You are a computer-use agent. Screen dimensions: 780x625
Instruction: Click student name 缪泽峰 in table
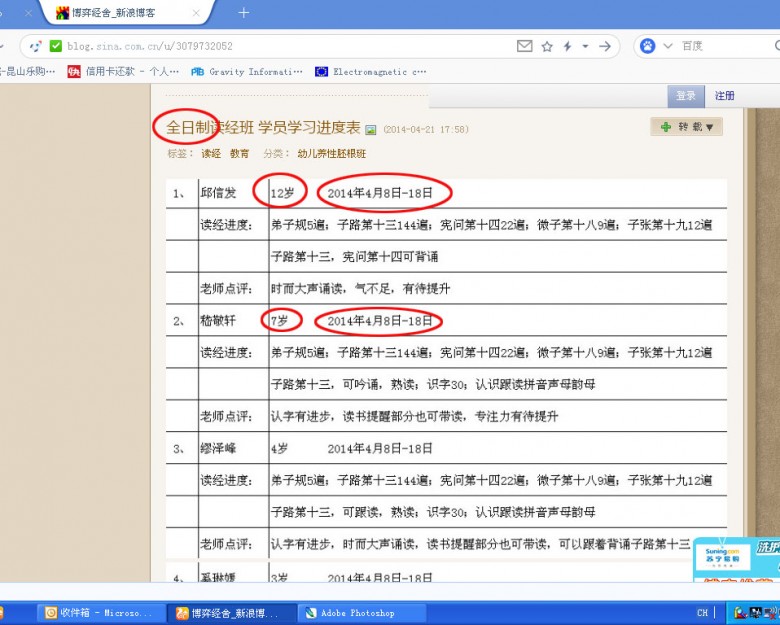tap(218, 448)
